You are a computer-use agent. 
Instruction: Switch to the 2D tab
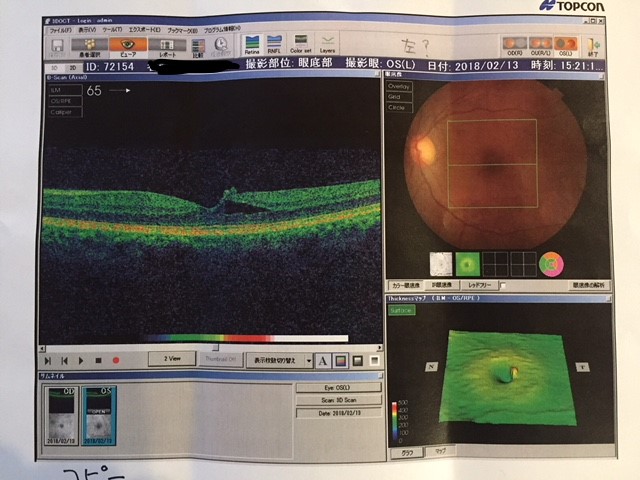(x=73, y=68)
